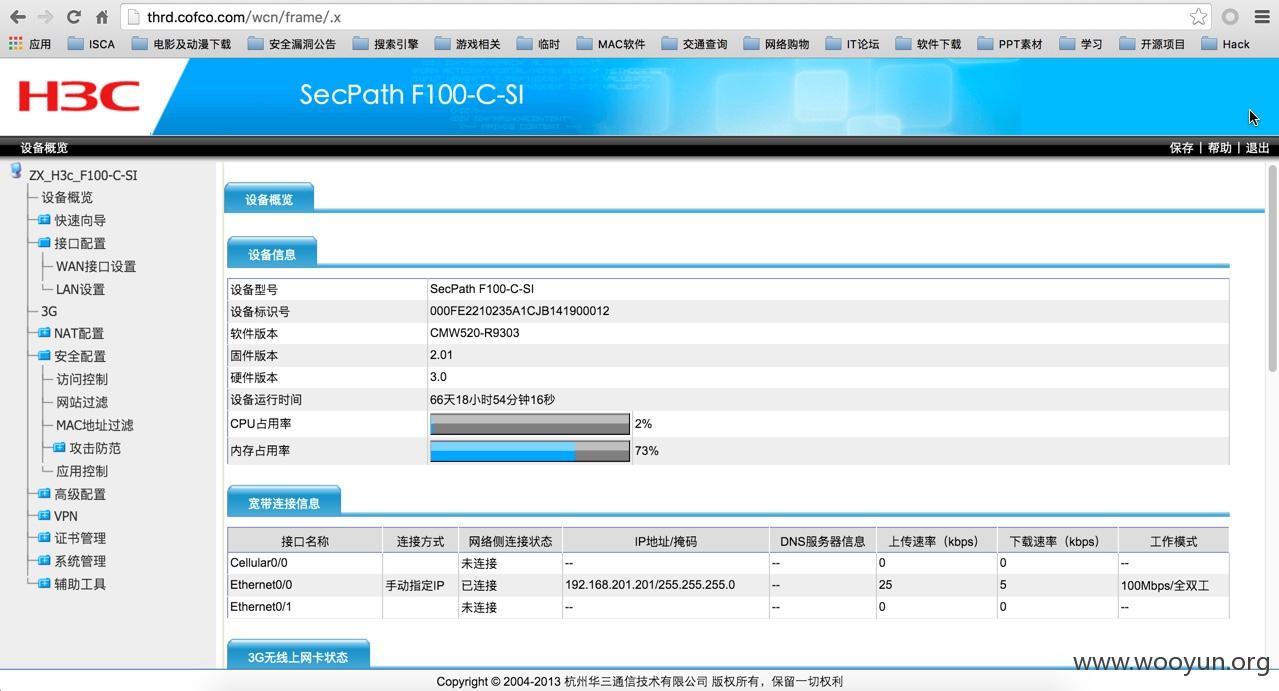The width and height of the screenshot is (1279, 691).
Task: Click 保存 in the top bar
Action: point(1181,148)
